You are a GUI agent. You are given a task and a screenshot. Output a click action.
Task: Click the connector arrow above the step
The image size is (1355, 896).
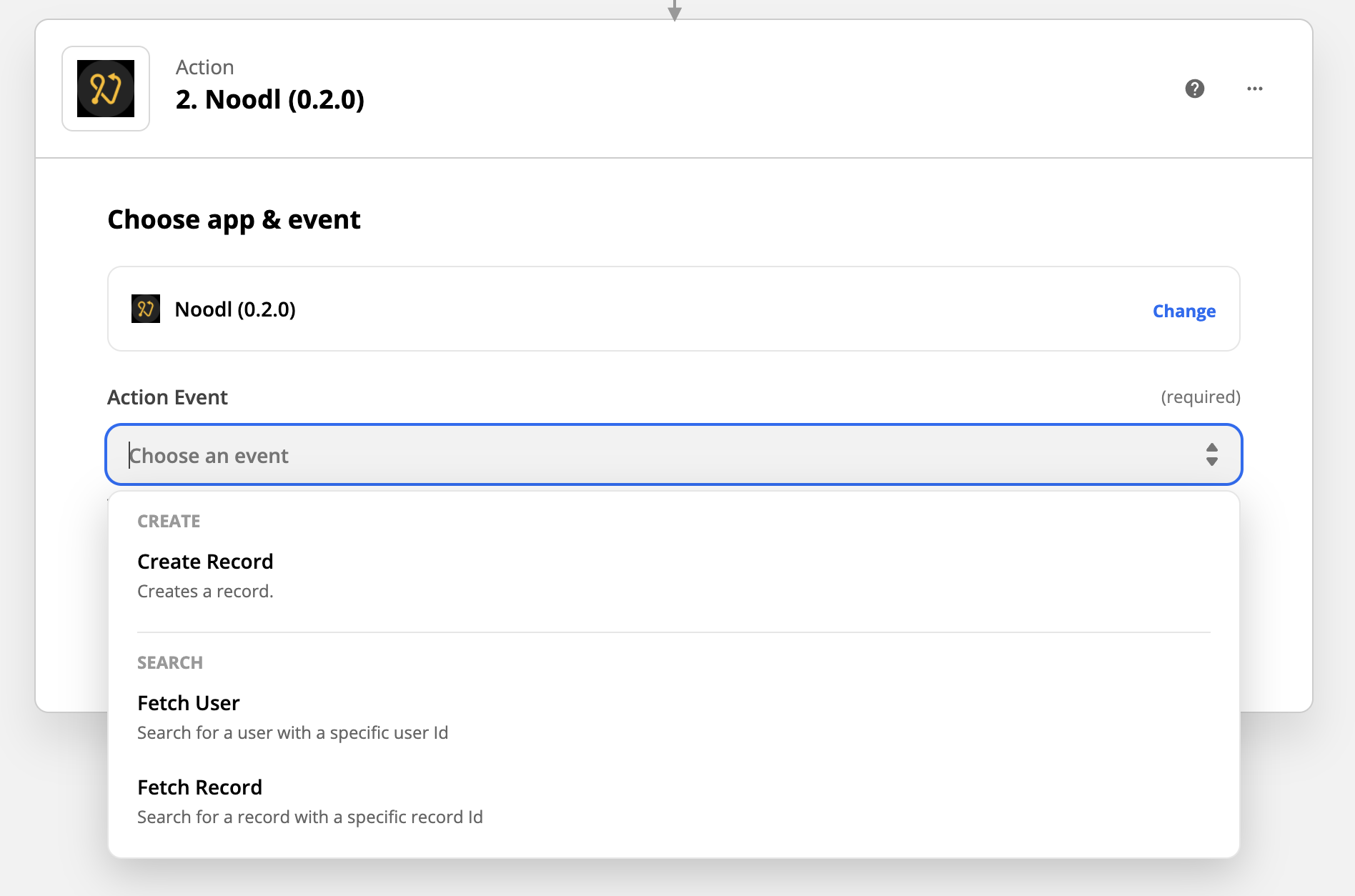pyautogui.click(x=674, y=10)
